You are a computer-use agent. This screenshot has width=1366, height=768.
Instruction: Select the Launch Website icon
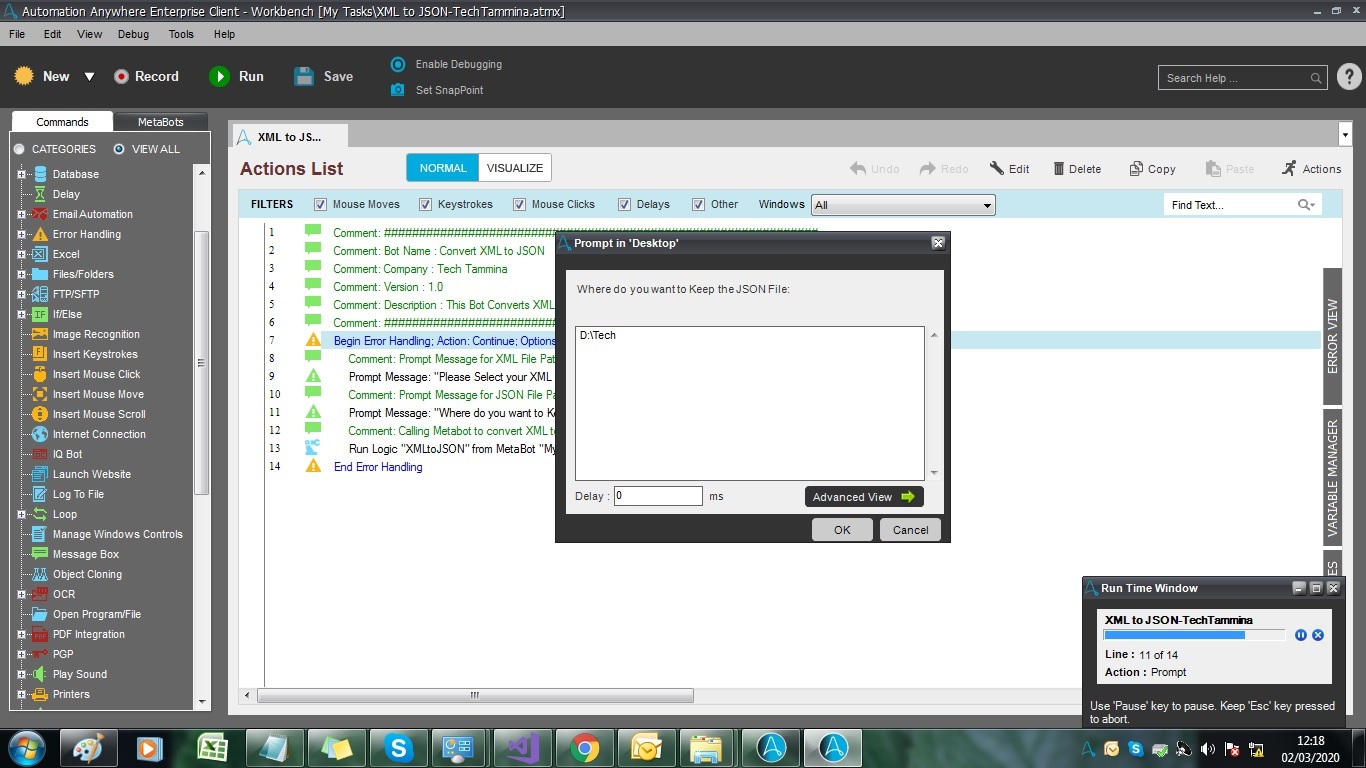coord(40,474)
